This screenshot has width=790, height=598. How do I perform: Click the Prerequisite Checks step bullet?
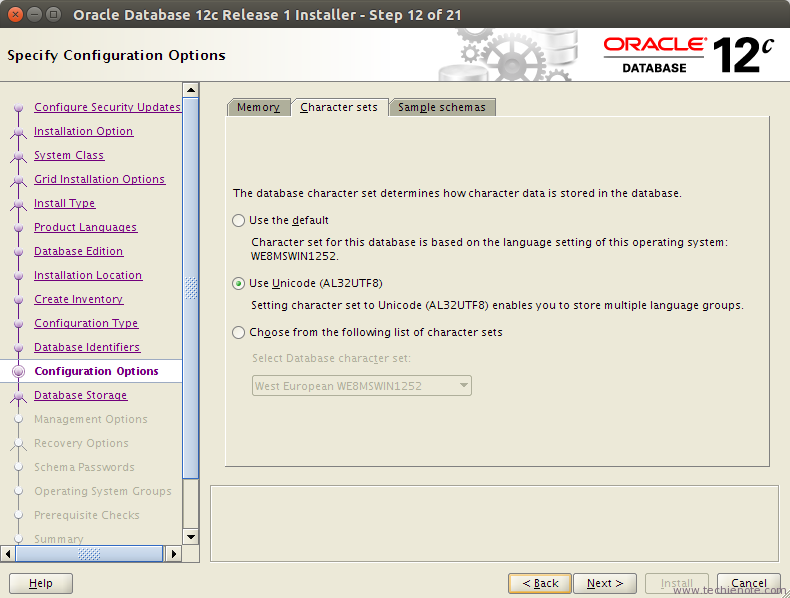point(19,515)
